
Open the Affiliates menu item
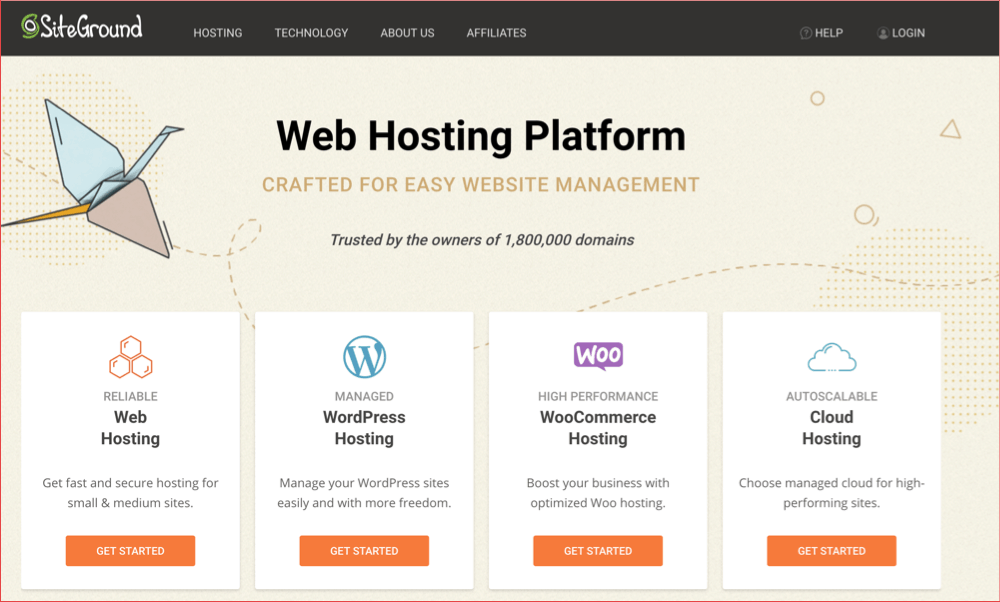496,33
